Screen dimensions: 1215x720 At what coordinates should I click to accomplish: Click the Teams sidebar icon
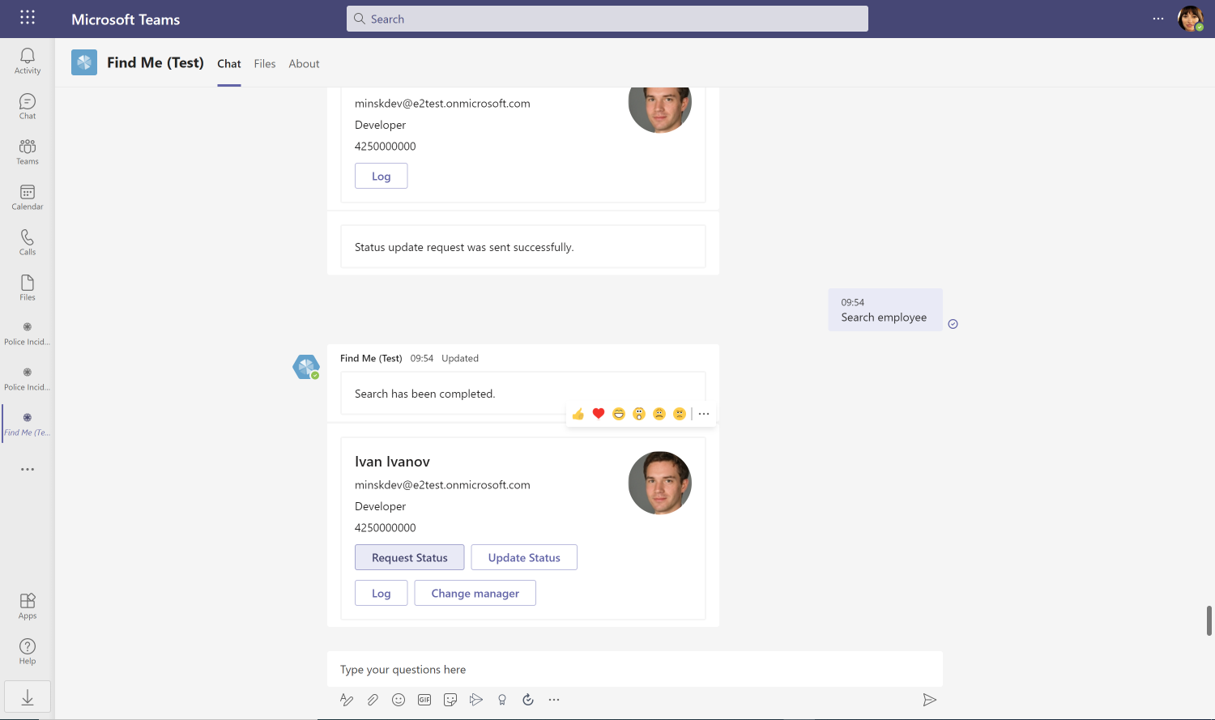27,152
